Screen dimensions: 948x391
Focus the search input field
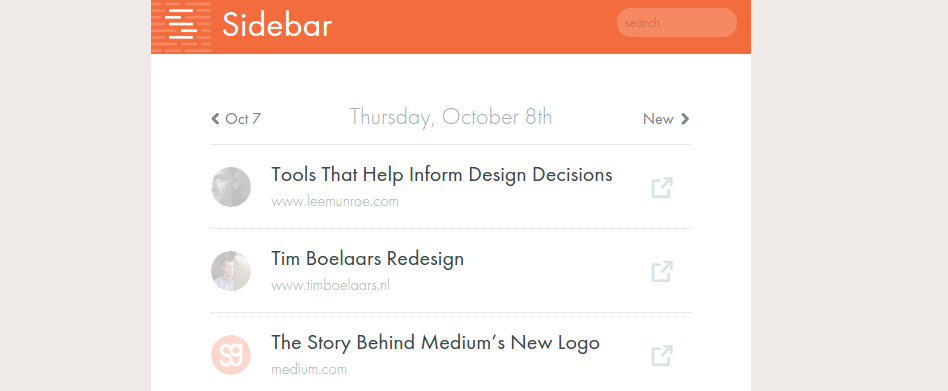[677, 23]
